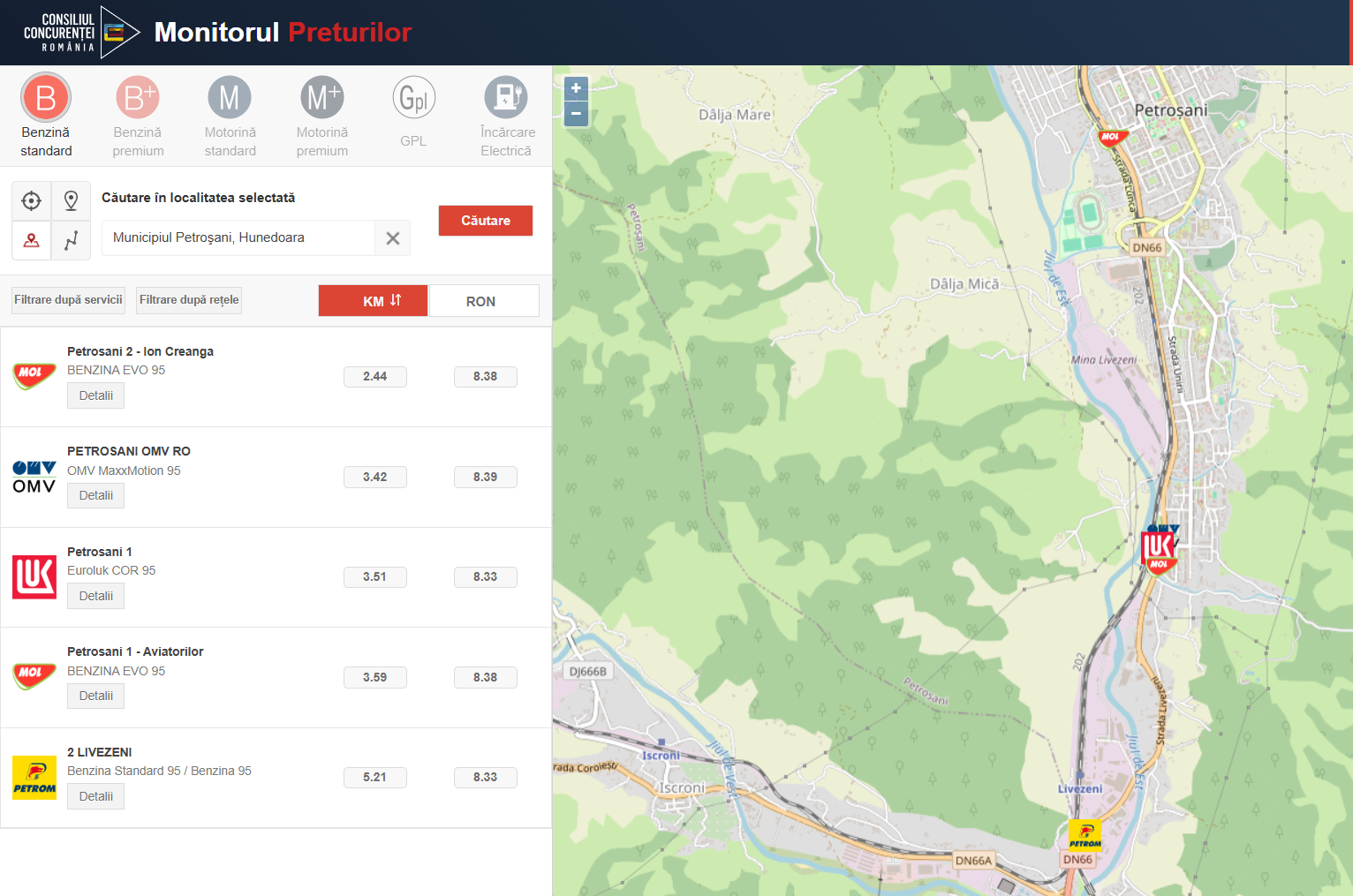Choose Motorină standard fuel icon
This screenshot has height=896, width=1353.
[x=230, y=98]
